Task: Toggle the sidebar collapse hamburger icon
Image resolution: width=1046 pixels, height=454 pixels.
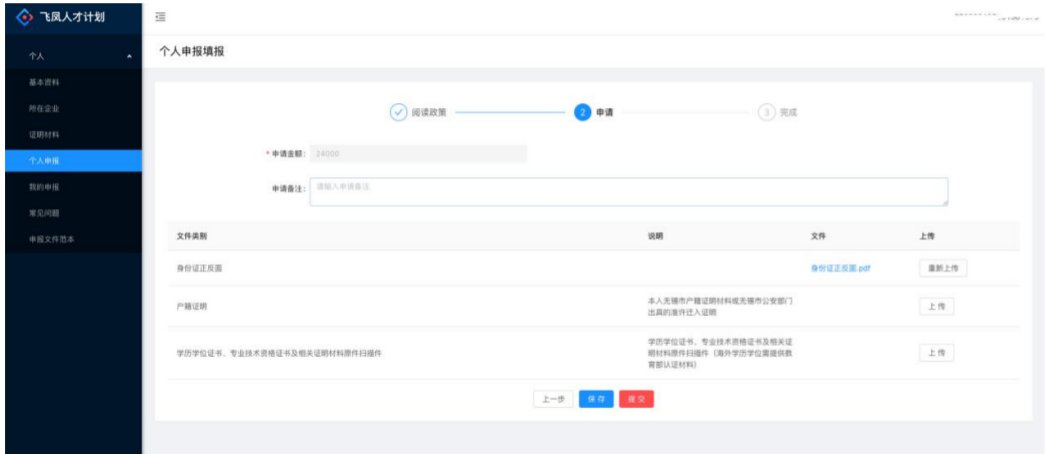Action: pos(161,18)
